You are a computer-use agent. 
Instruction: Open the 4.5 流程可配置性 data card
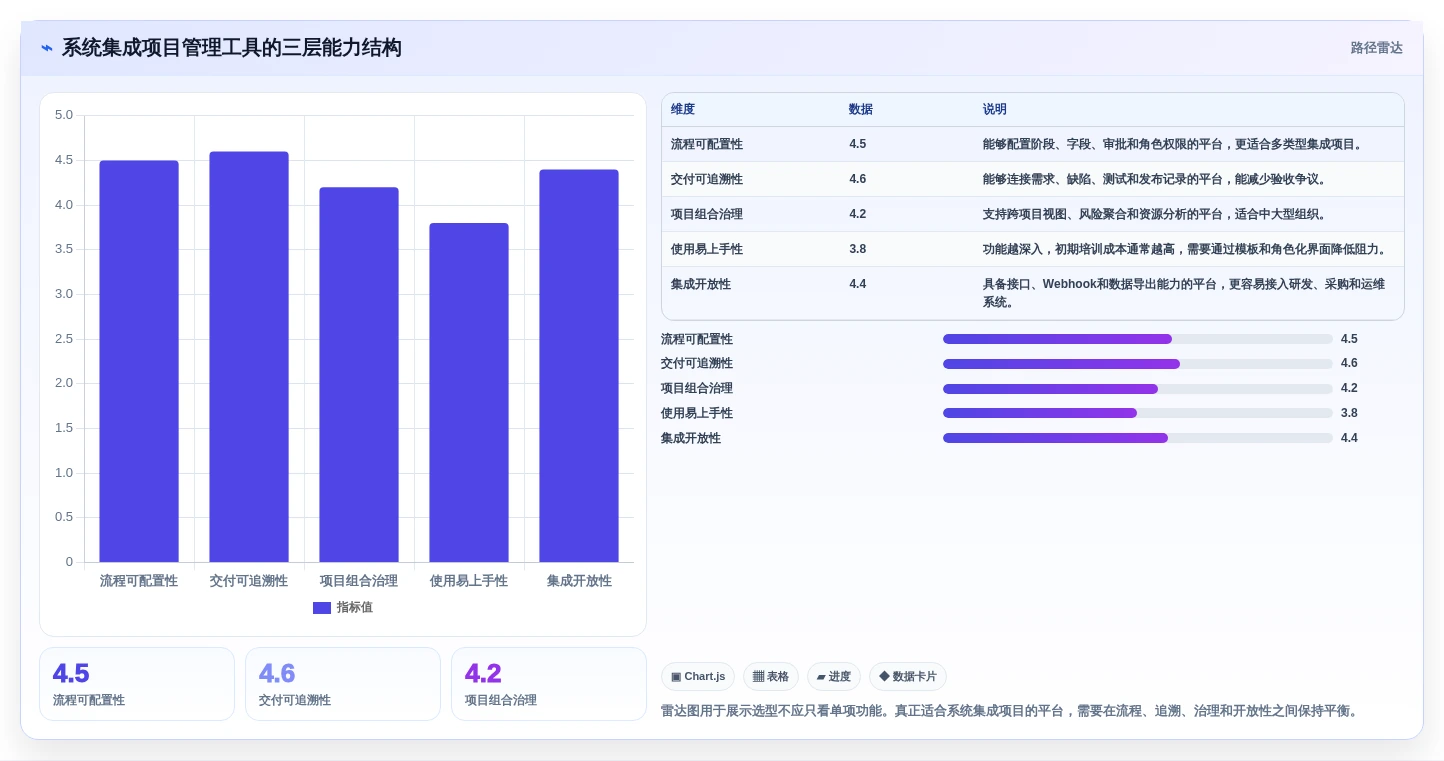137,684
